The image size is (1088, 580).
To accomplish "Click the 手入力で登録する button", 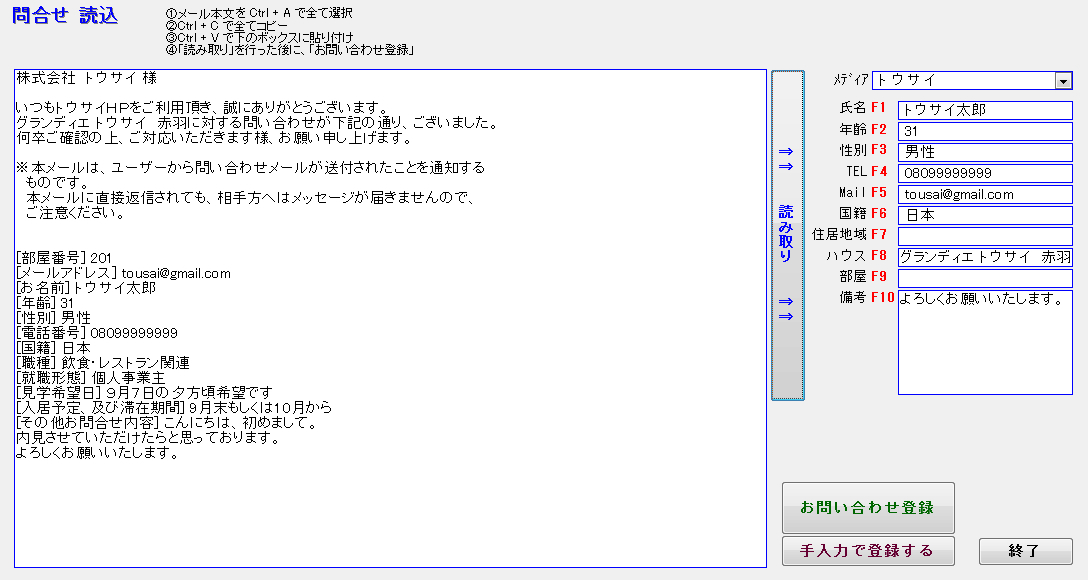I will pyautogui.click(x=867, y=551).
